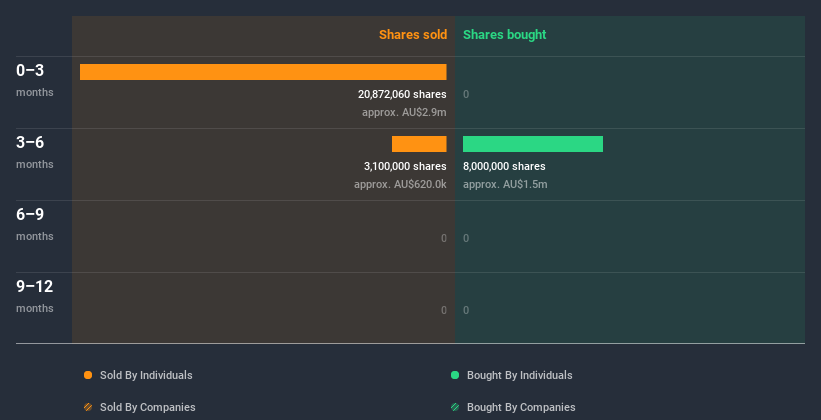Click the orange Sold By Individuals legend dot
Screen dimensions: 821x420
[88, 375]
